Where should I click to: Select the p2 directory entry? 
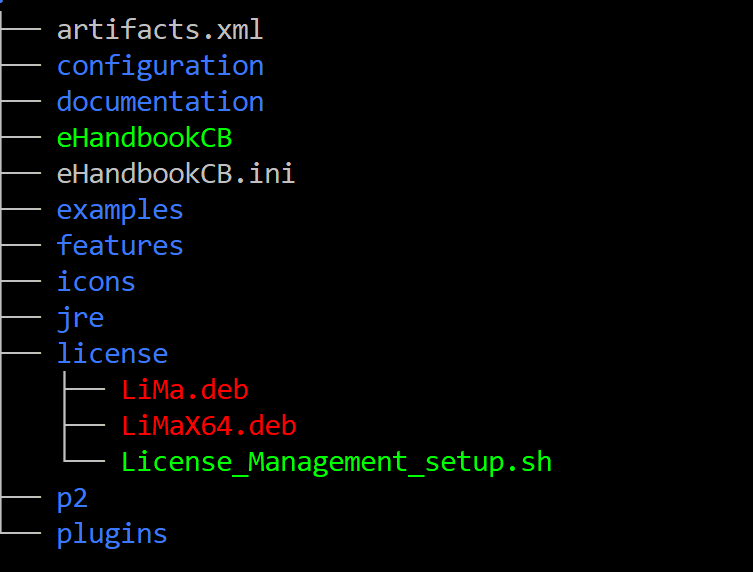click(x=72, y=498)
